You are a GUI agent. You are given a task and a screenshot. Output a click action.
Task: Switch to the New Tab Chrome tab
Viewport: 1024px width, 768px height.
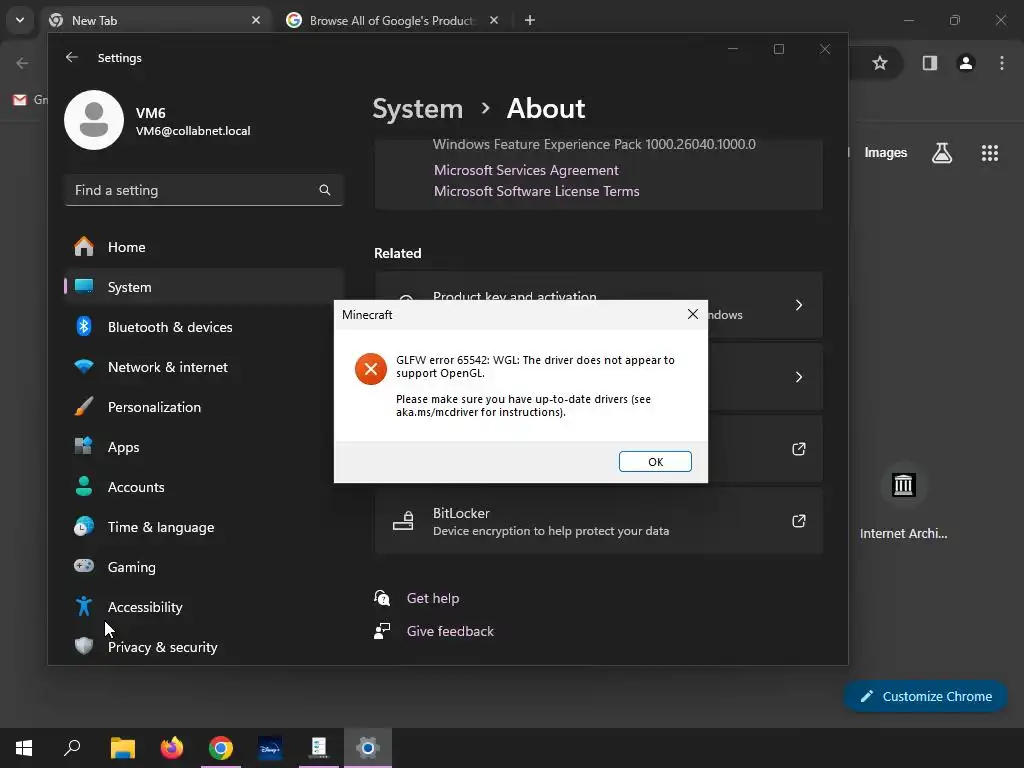click(x=157, y=21)
